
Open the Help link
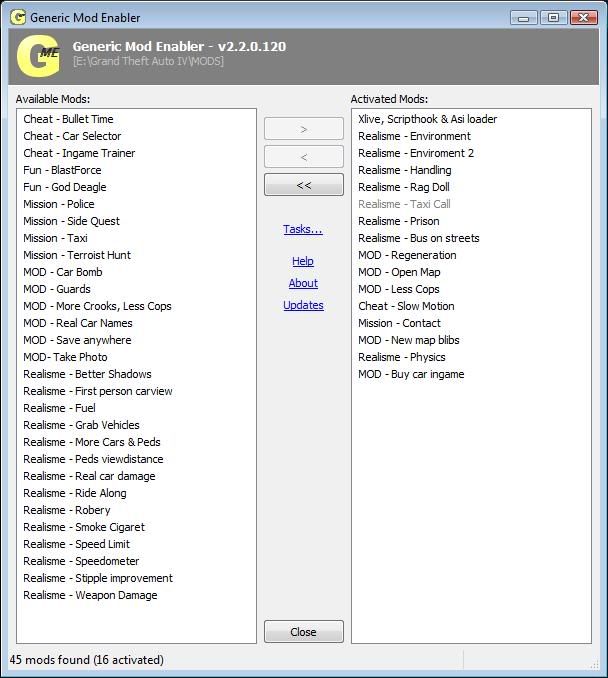[x=303, y=261]
